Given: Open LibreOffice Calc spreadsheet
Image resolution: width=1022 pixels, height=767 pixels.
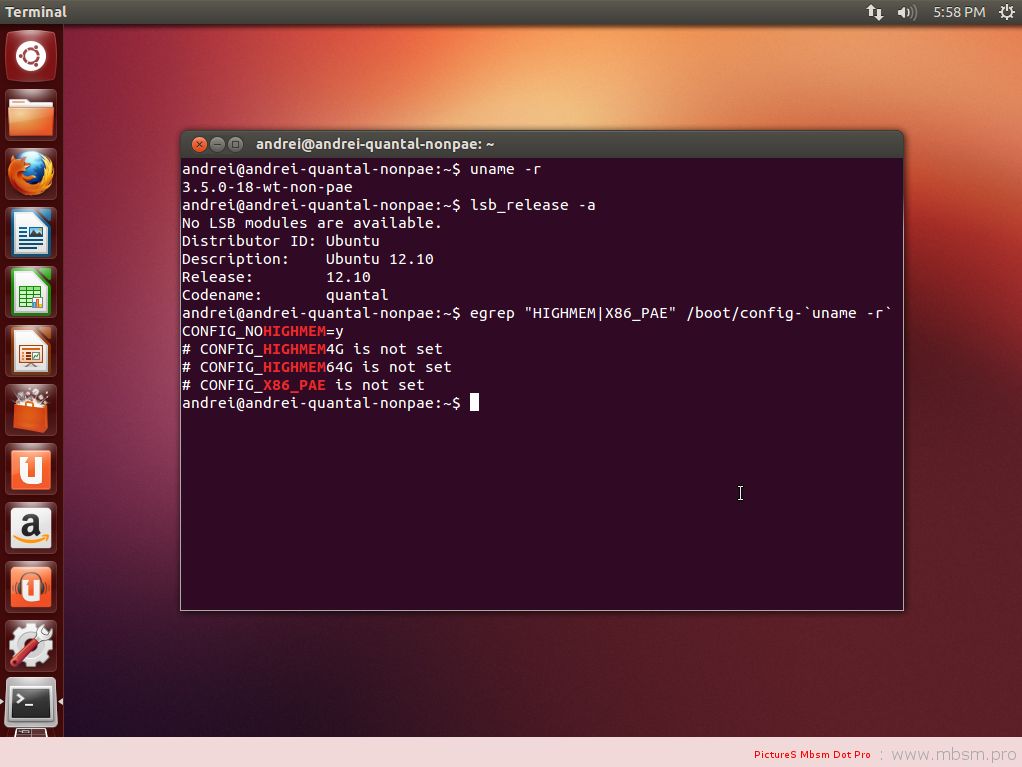Looking at the screenshot, I should [31, 293].
